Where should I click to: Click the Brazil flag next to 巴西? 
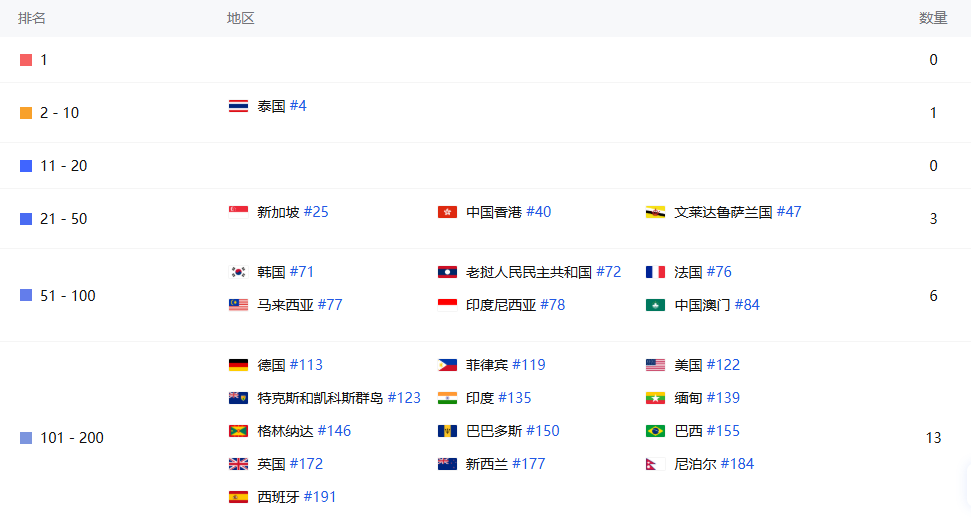(655, 431)
